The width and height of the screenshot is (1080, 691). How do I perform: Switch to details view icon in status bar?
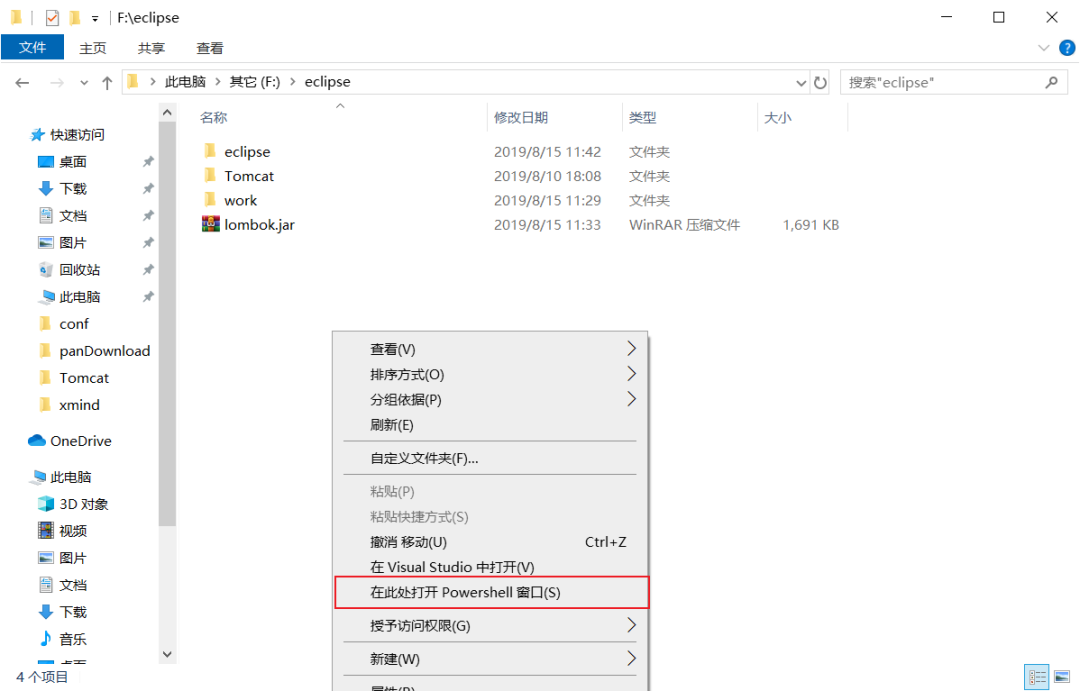tap(1037, 677)
